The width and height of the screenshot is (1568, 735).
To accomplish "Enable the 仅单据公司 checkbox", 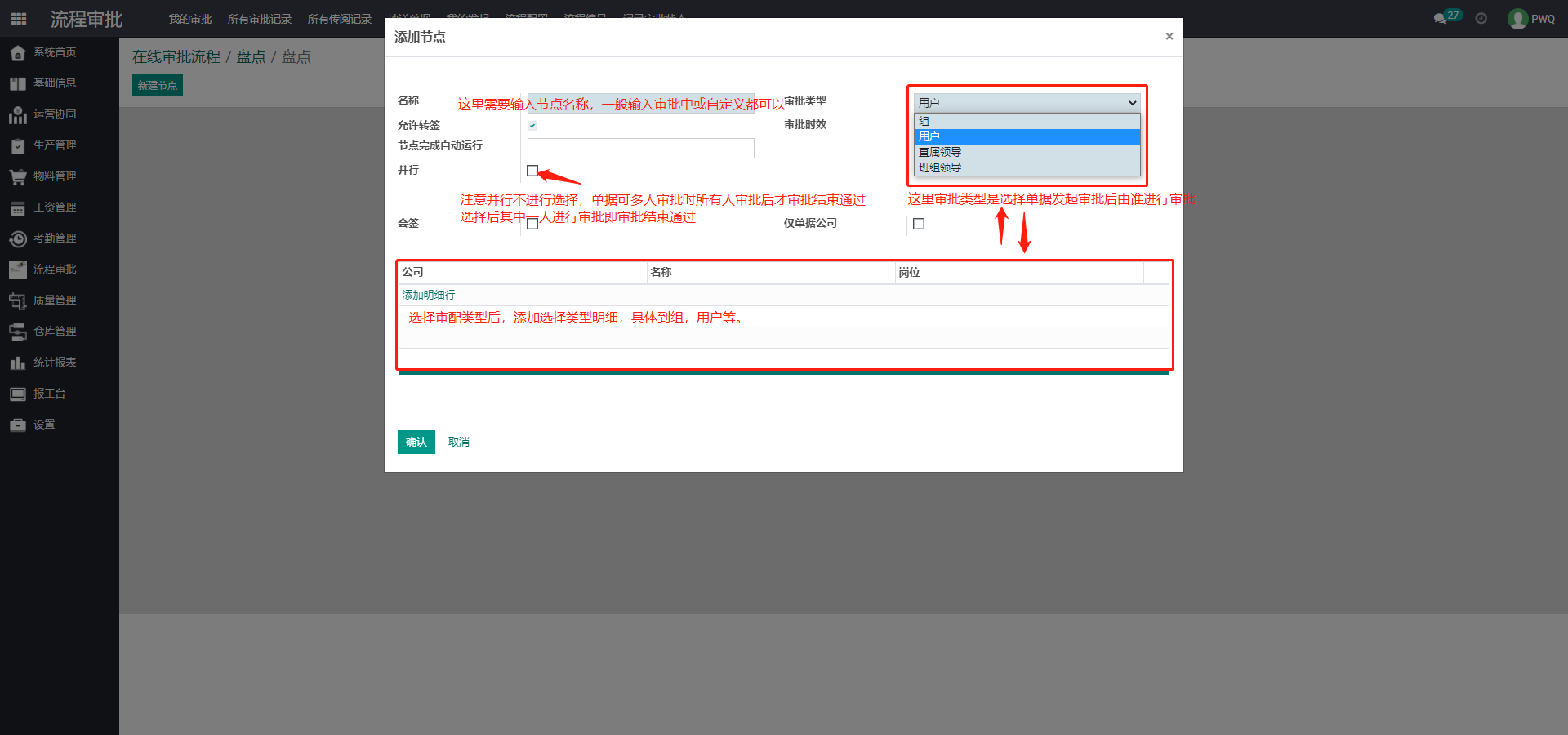I will pyautogui.click(x=919, y=224).
